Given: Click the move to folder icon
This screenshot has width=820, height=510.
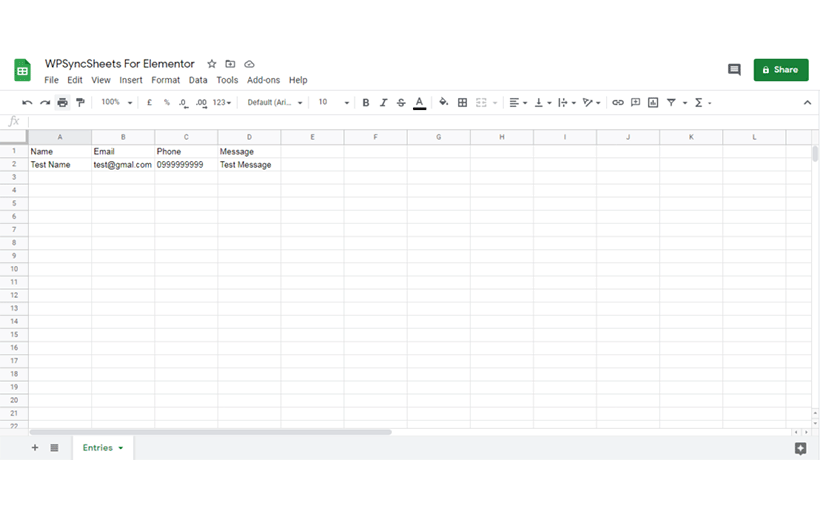Looking at the screenshot, I should pyautogui.click(x=230, y=64).
